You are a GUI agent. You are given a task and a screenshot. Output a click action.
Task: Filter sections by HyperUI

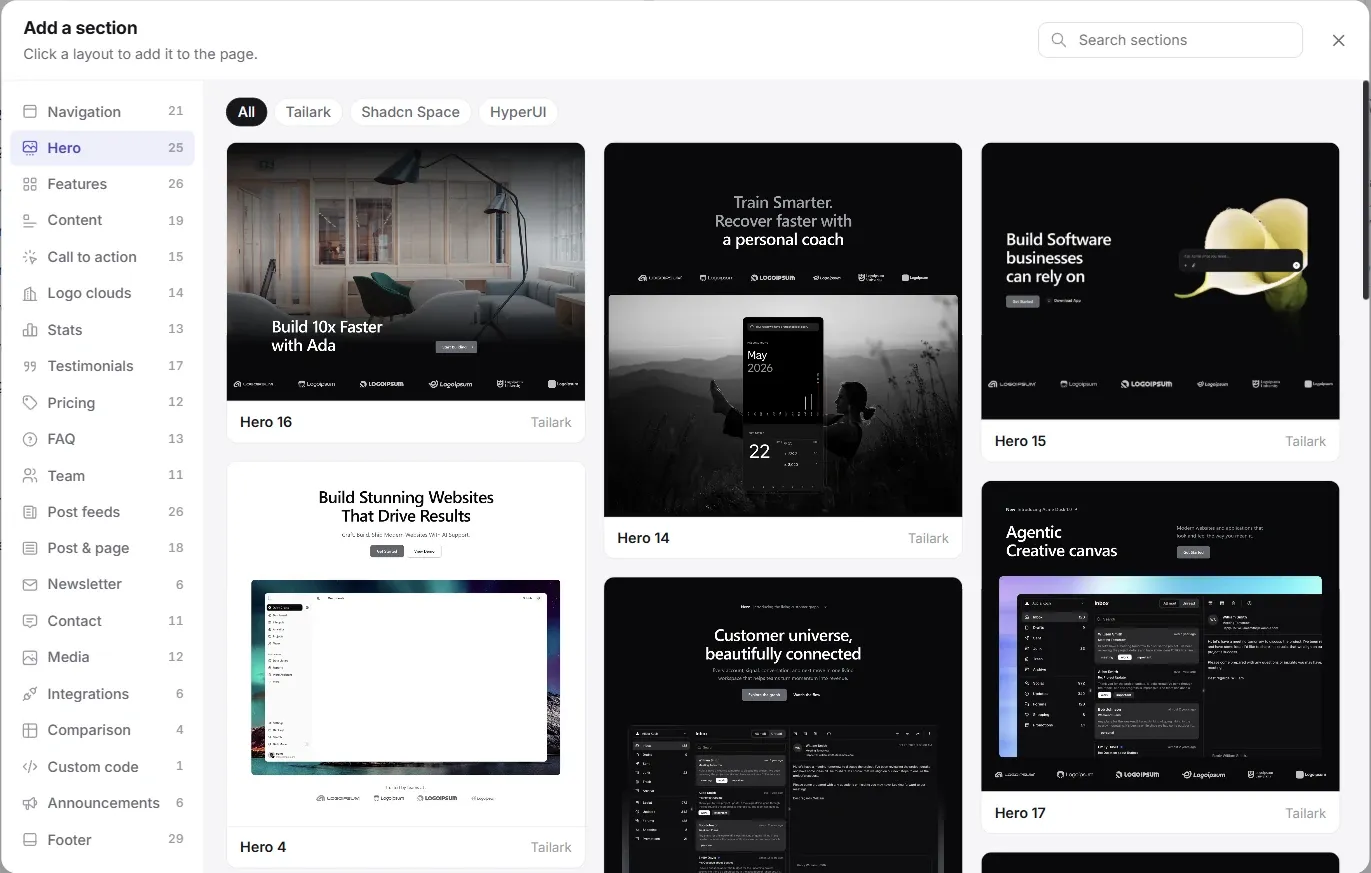(x=518, y=112)
